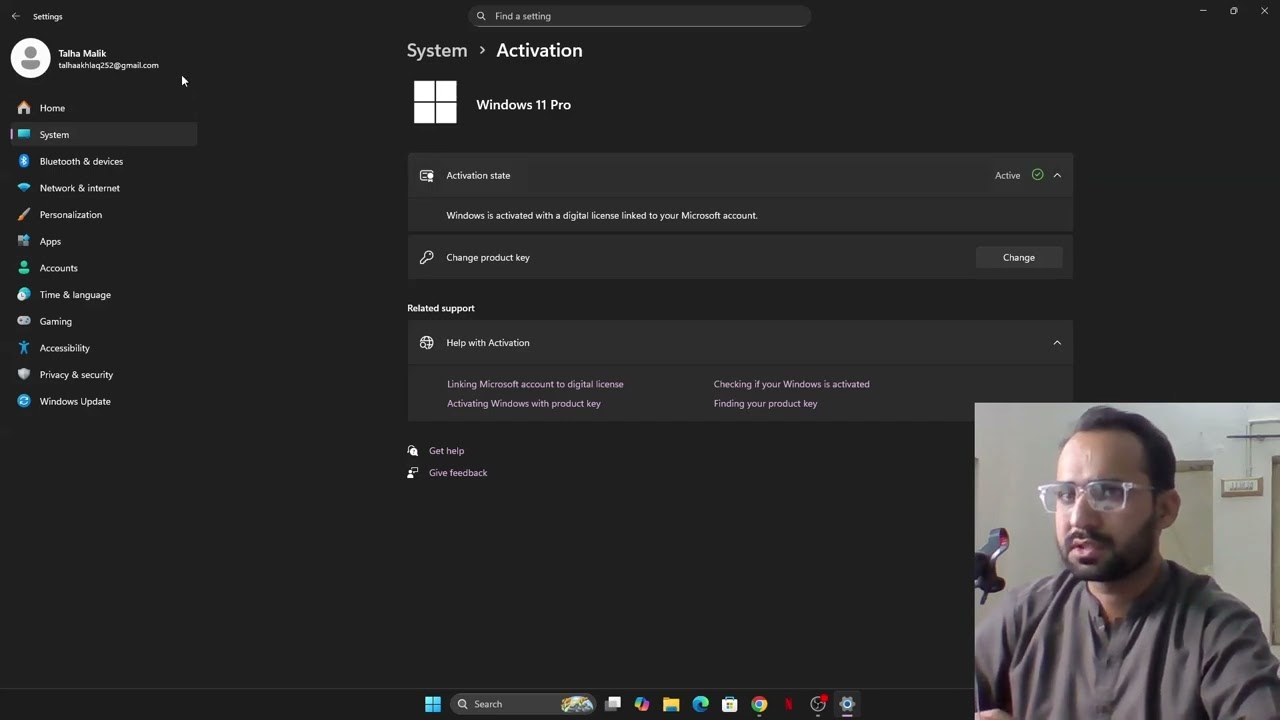The height and width of the screenshot is (720, 1280).
Task: Open the Apps settings page
Action: click(x=104, y=241)
